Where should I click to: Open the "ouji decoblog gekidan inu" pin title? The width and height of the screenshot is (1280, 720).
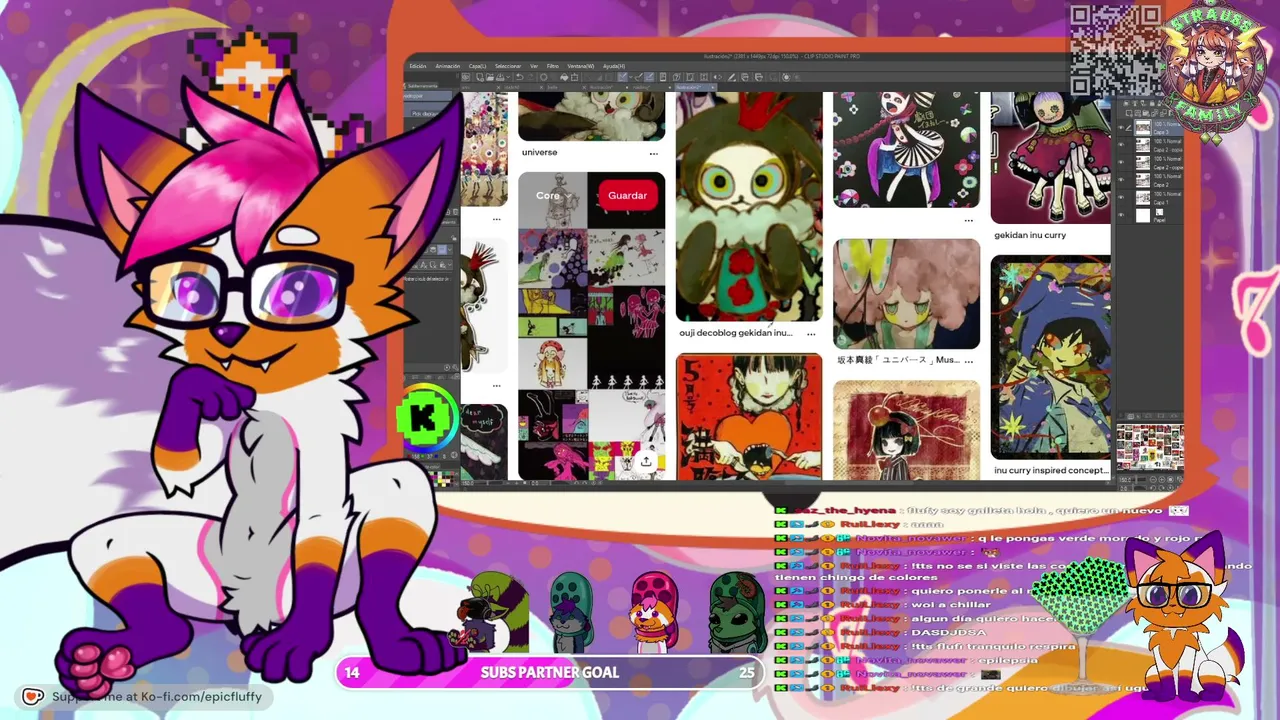pyautogui.click(x=736, y=333)
